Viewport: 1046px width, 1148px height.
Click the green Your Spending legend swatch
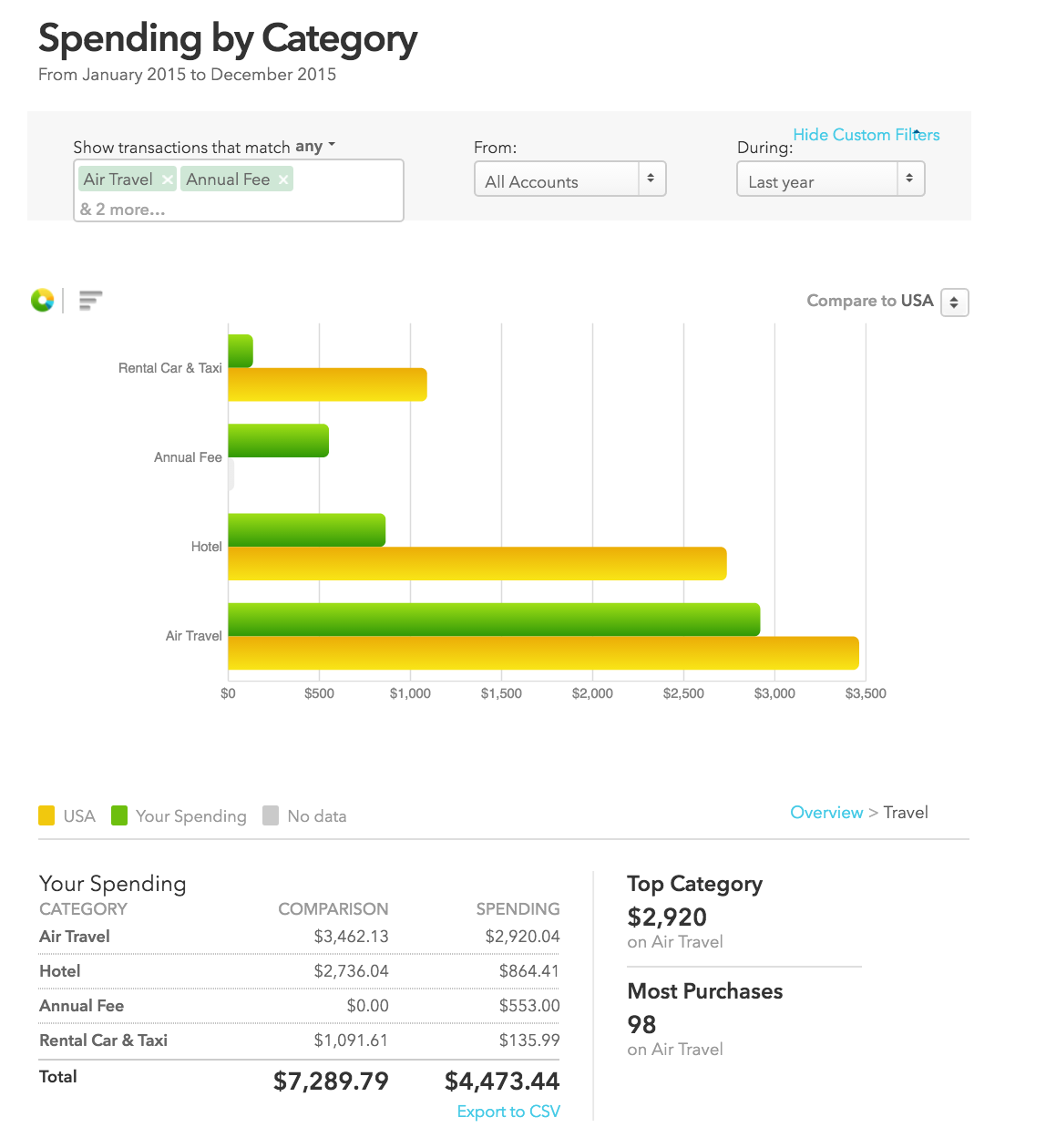(119, 815)
